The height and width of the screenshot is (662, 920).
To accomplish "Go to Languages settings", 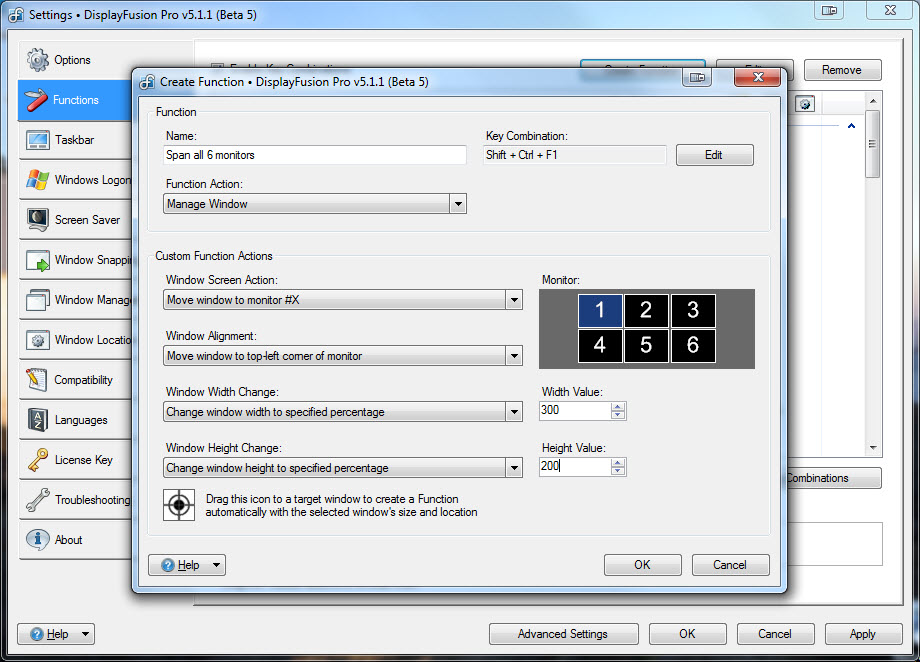I will point(80,420).
